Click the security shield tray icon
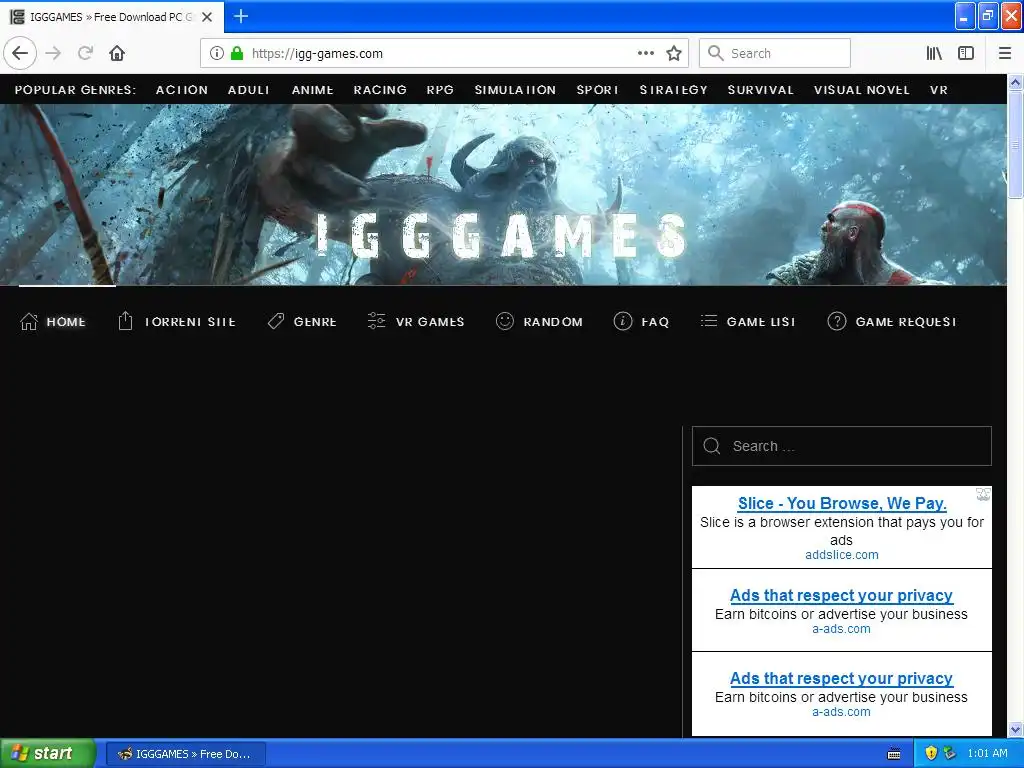 point(931,753)
